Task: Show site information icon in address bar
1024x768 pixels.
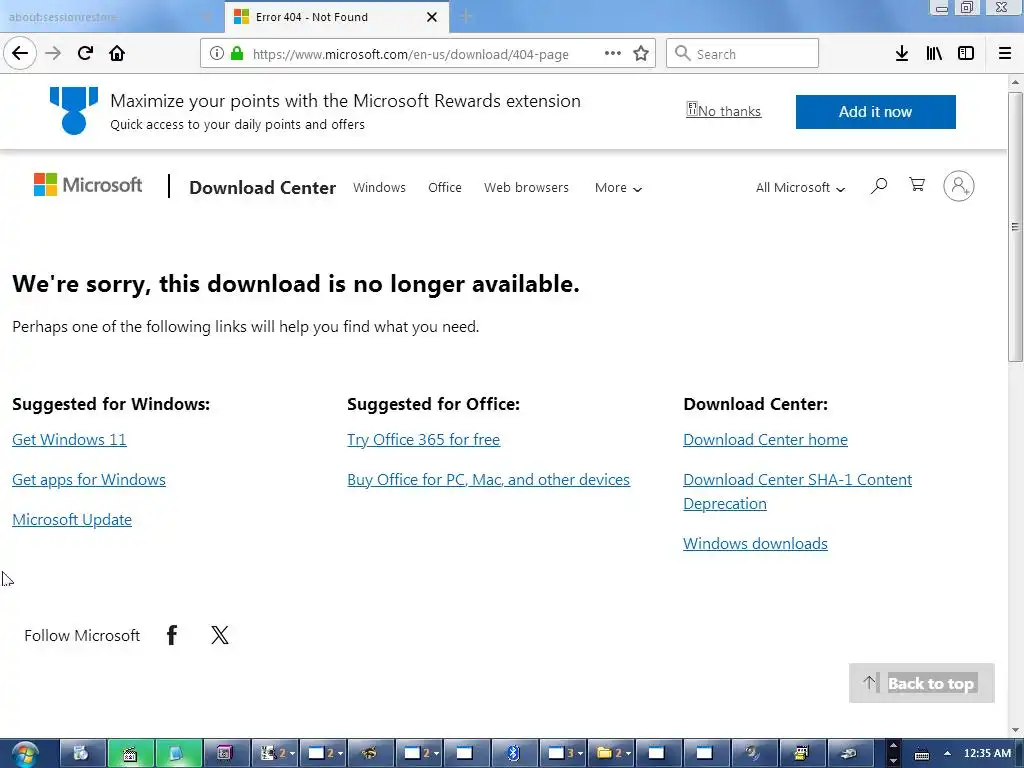Action: (x=217, y=54)
